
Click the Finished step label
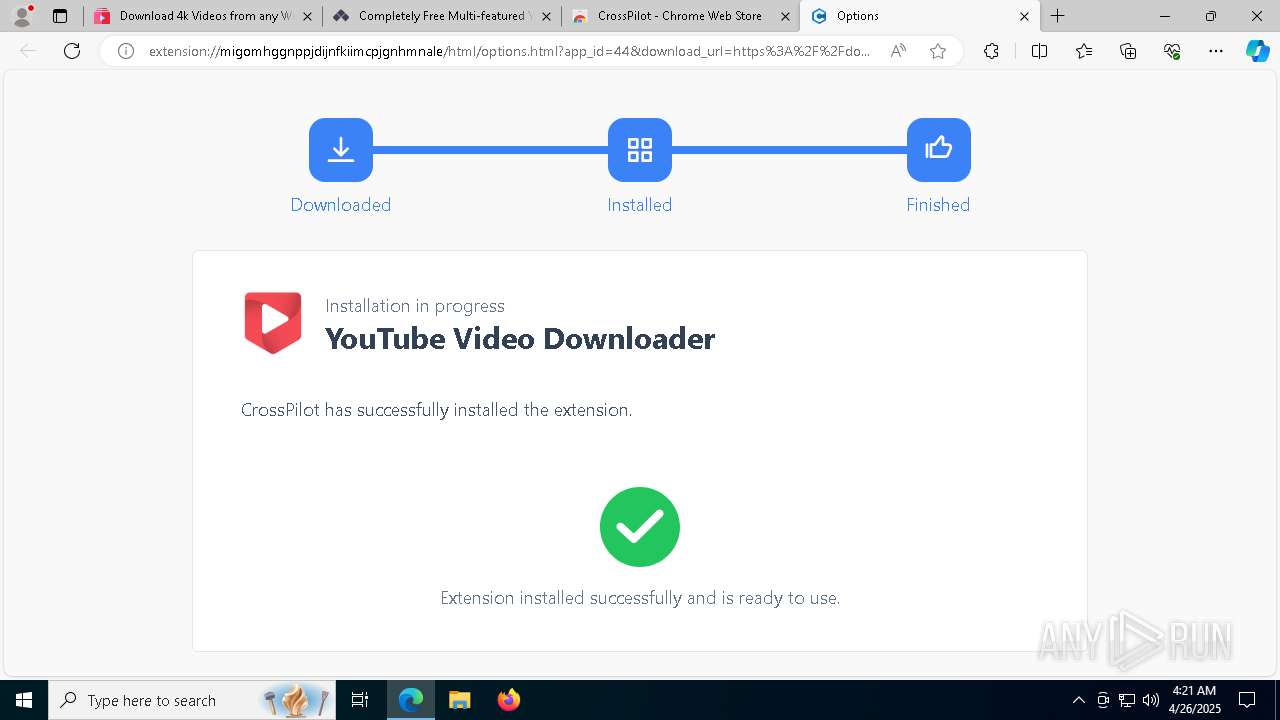(x=938, y=205)
